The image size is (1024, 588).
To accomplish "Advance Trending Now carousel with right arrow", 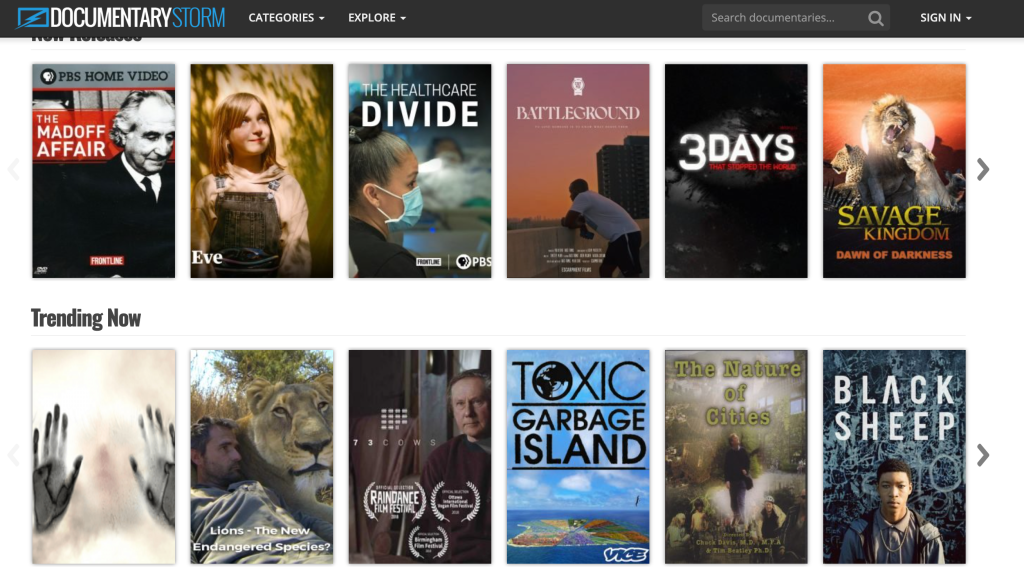I will 983,455.
